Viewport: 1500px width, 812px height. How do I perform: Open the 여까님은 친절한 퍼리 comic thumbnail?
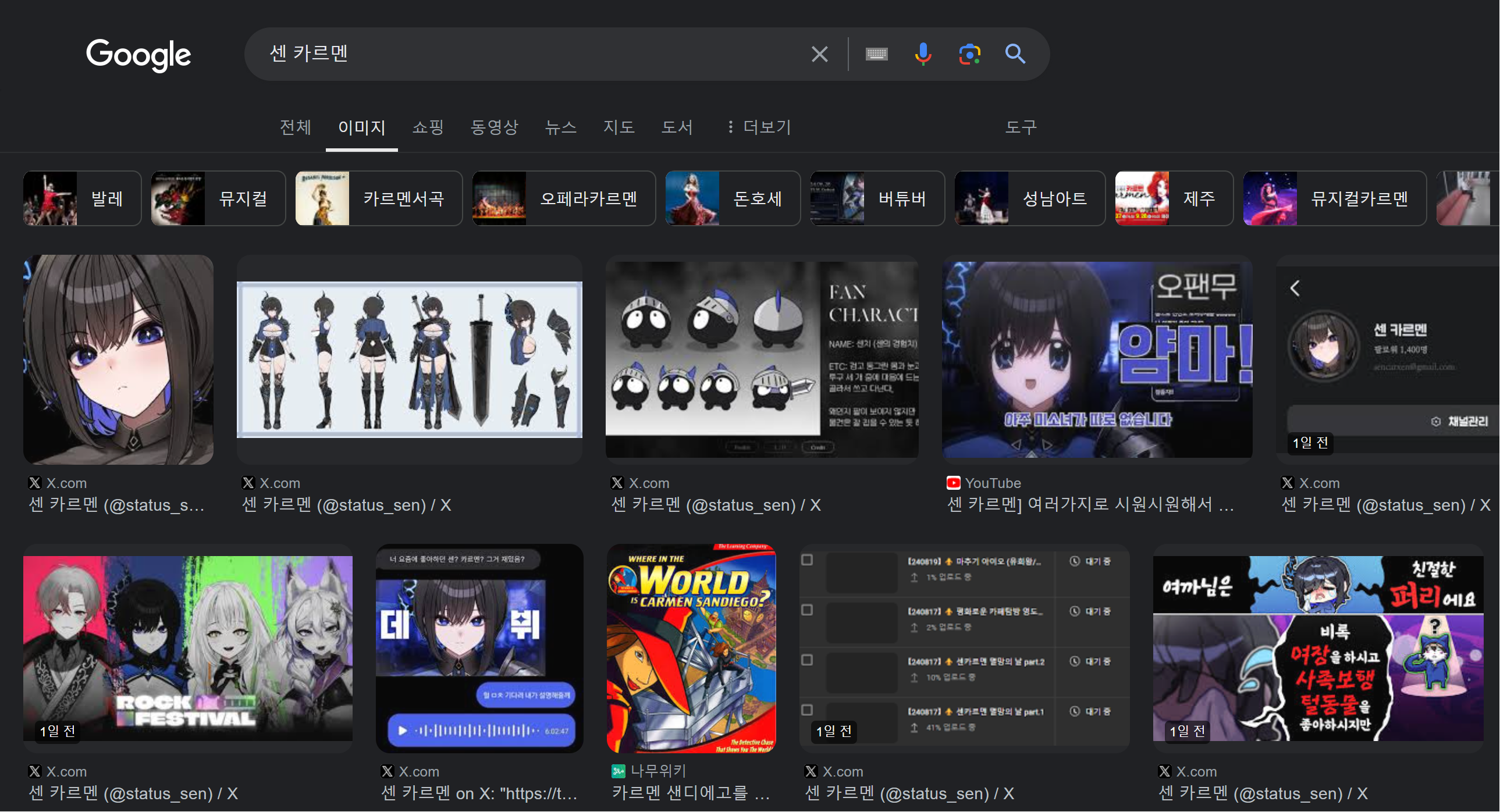click(1318, 649)
